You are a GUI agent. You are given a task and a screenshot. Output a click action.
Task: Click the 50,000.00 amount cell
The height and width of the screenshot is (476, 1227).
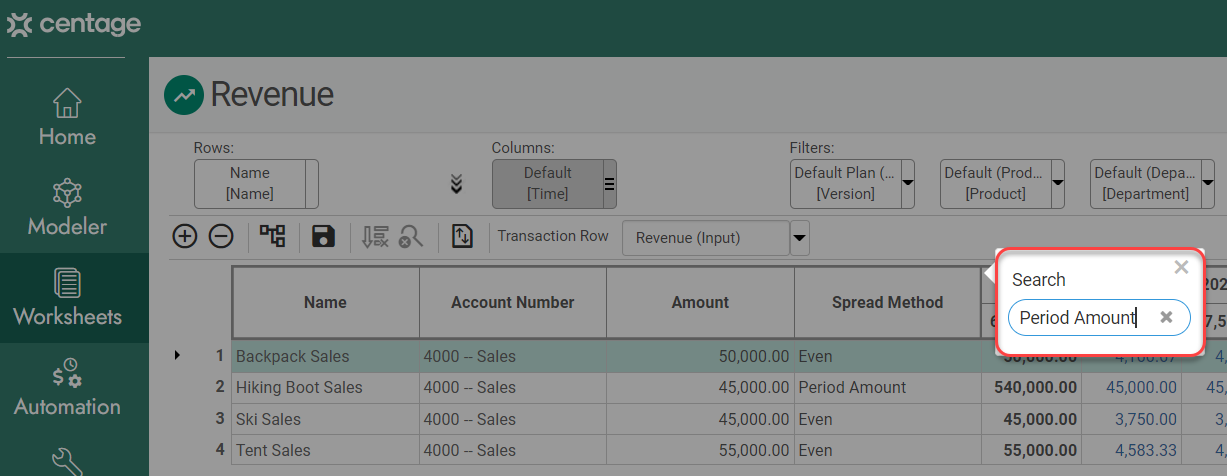[x=700, y=356]
